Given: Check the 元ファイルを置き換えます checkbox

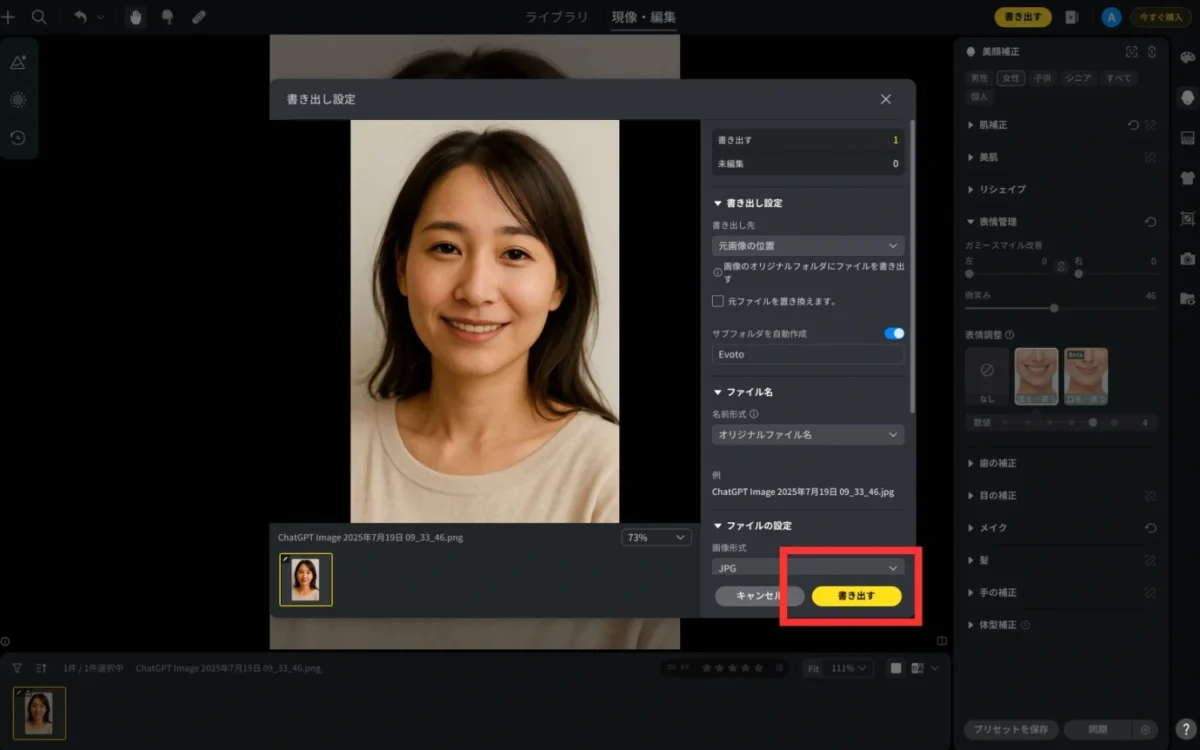Looking at the screenshot, I should 718,300.
